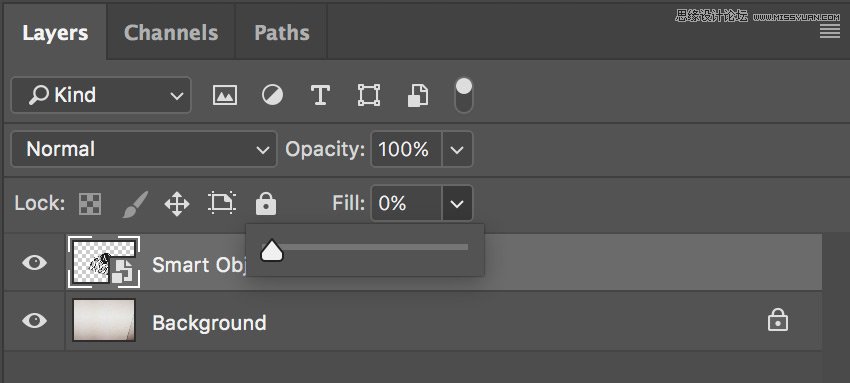Filter for type layers icon

click(x=320, y=95)
